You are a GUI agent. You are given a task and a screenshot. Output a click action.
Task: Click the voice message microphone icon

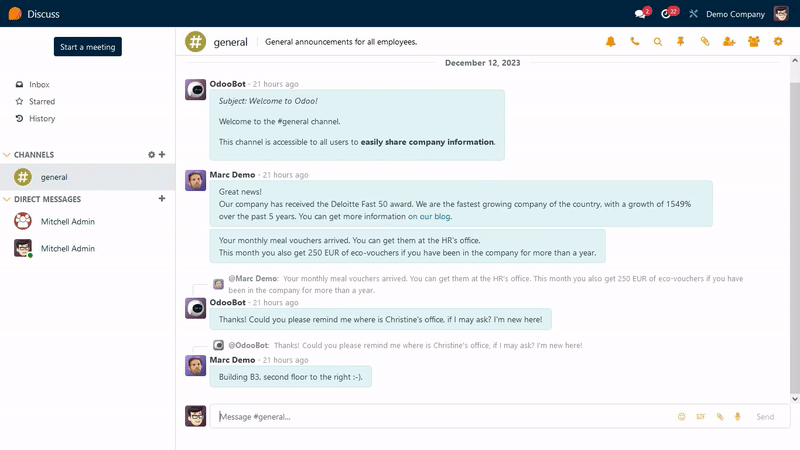click(737, 417)
